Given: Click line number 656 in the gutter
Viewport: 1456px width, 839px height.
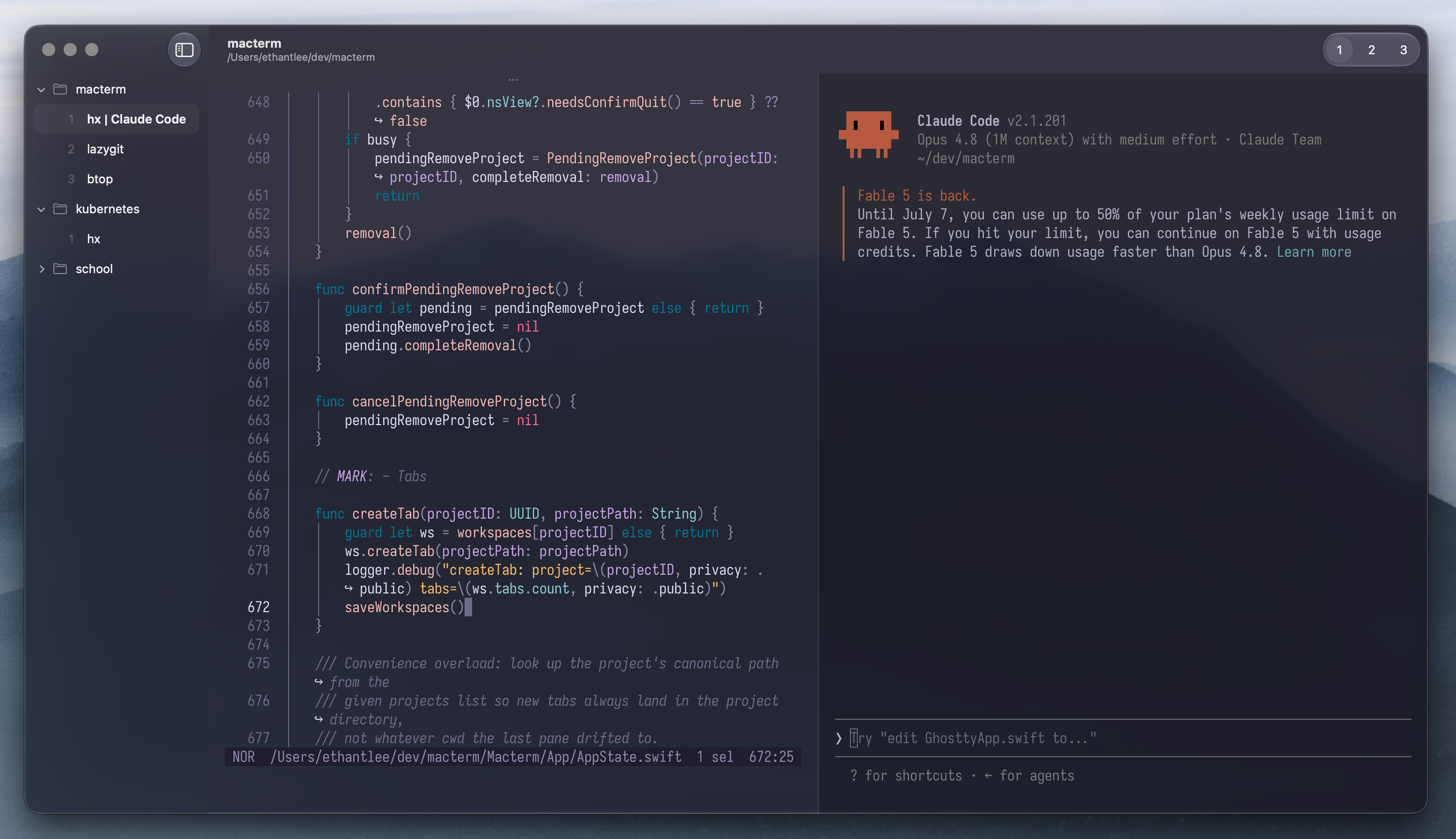Looking at the screenshot, I should (x=258, y=289).
